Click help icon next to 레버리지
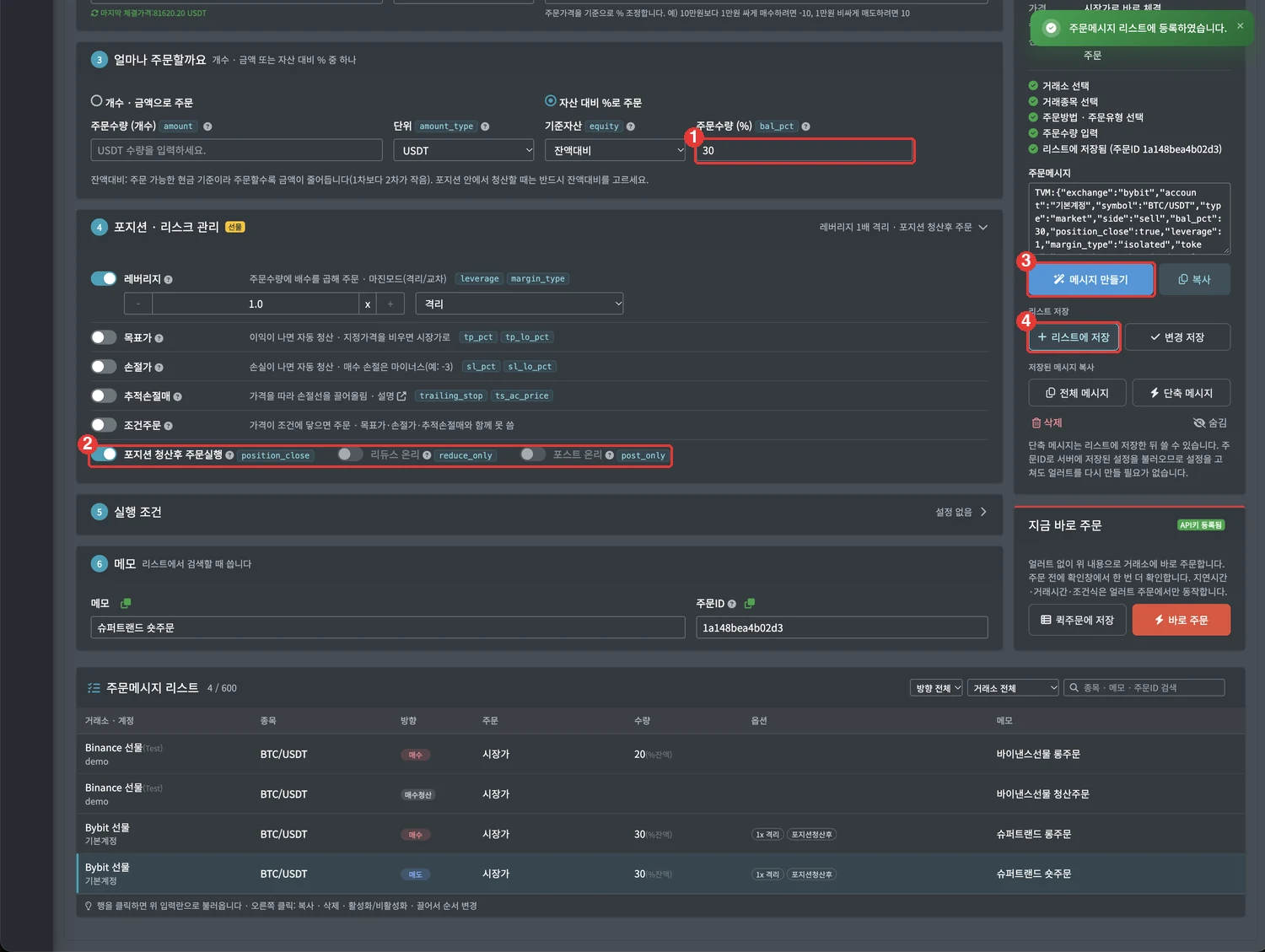1265x952 pixels. pos(169,280)
